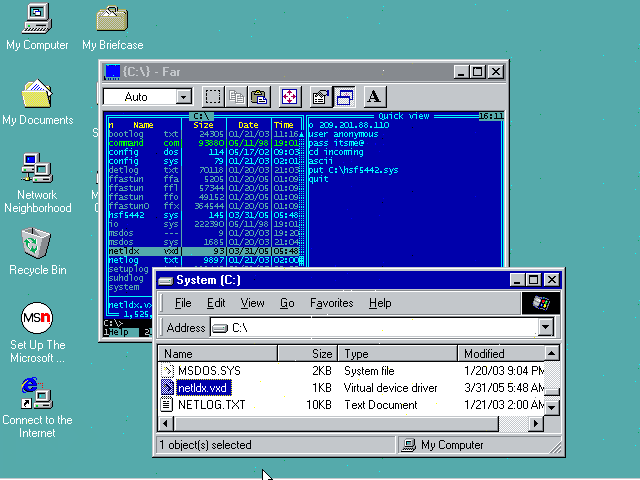
Task: Select detlog txt row in Far panel
Action: coord(204,170)
